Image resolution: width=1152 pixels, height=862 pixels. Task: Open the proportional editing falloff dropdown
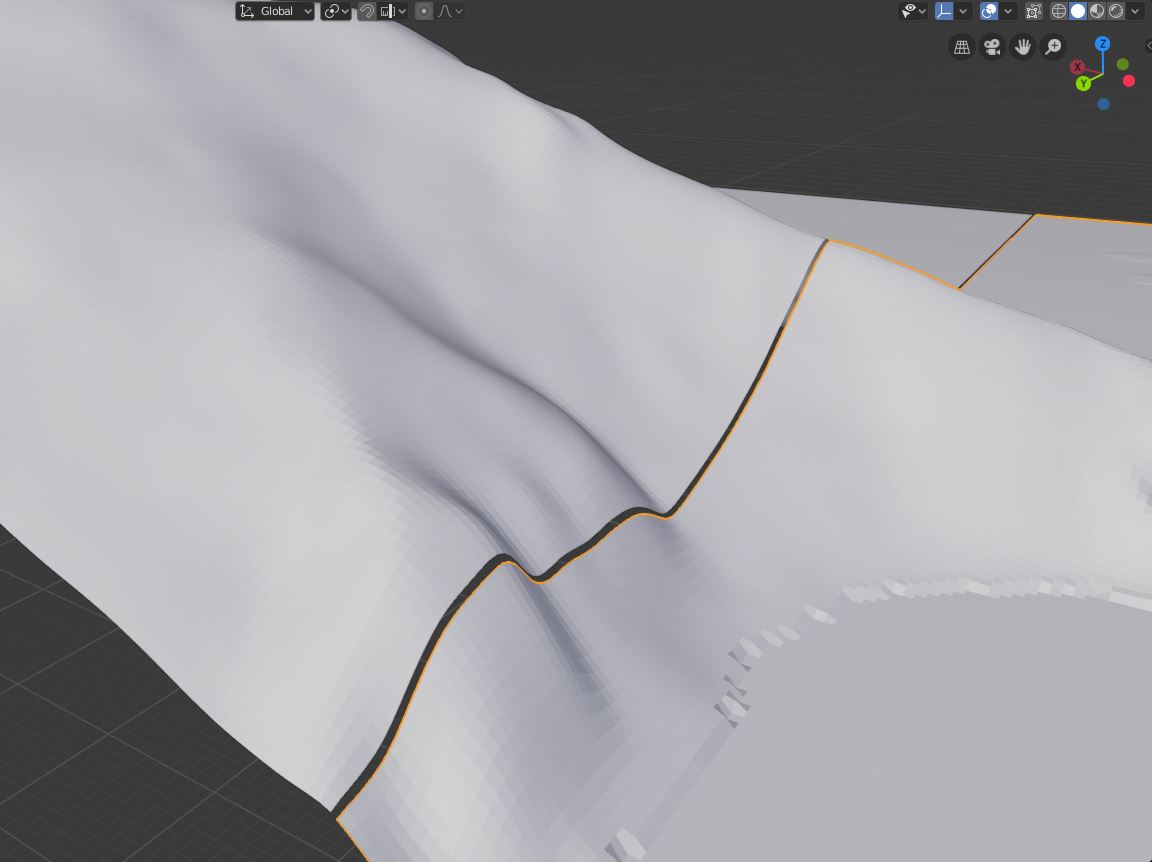click(450, 11)
